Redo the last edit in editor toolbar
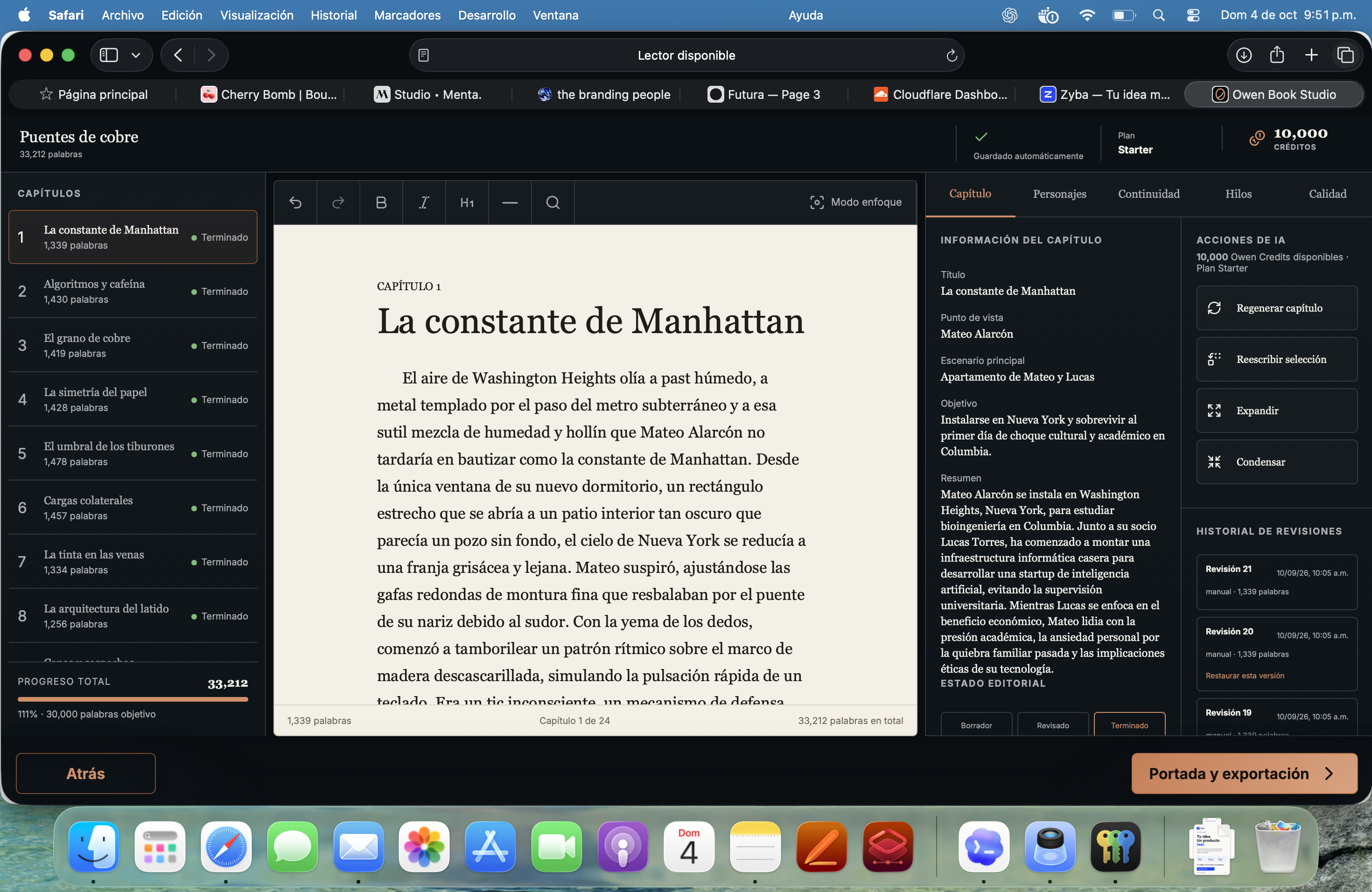The image size is (1372, 892). coord(338,202)
